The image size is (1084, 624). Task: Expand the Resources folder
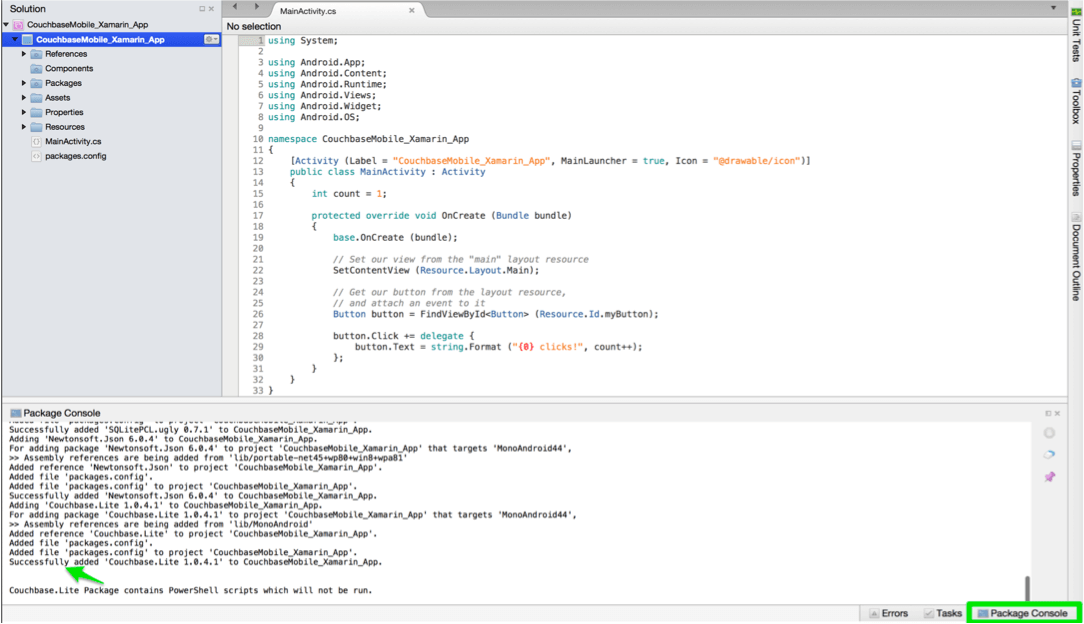pyautogui.click(x=24, y=126)
